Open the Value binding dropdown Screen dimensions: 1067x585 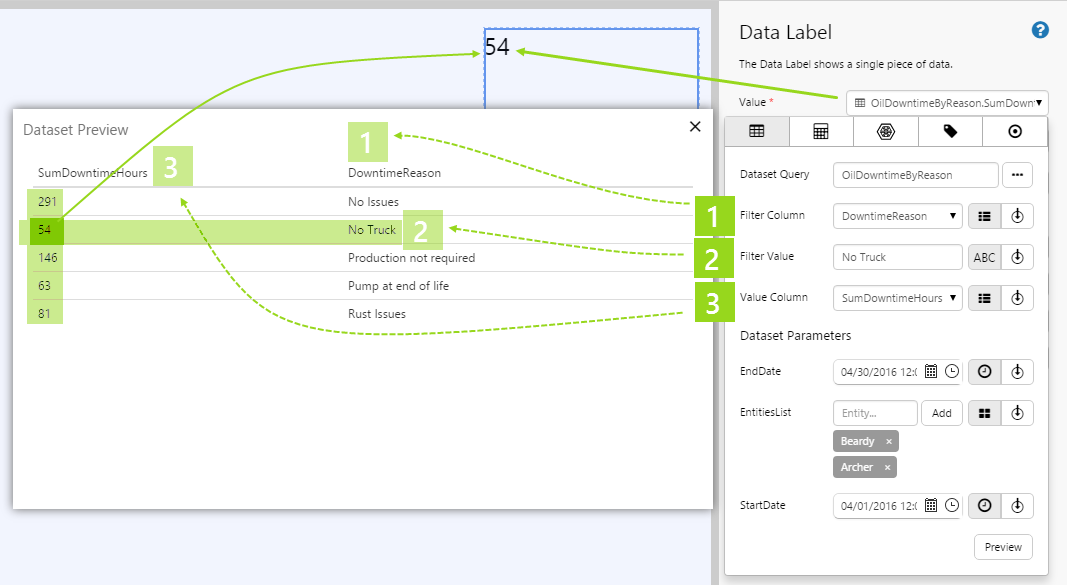(946, 103)
